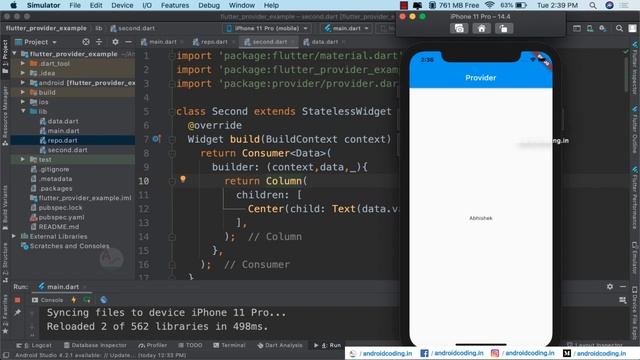Open the Database Inspector tool window

(x=95, y=345)
